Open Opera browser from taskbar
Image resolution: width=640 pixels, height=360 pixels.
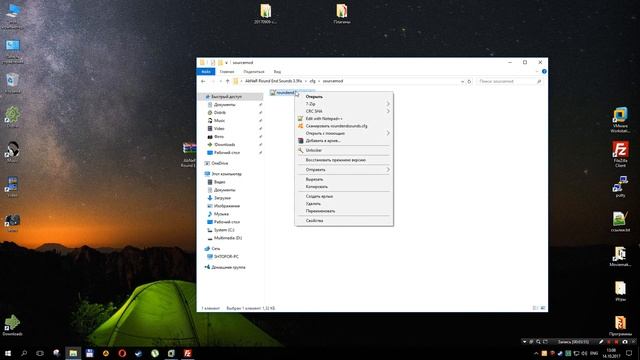tap(122, 353)
